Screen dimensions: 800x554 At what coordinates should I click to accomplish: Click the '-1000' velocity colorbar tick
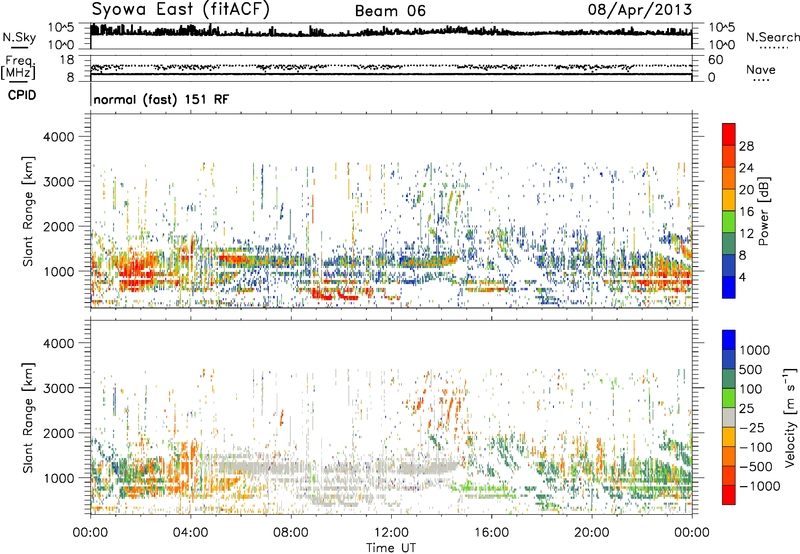760,486
